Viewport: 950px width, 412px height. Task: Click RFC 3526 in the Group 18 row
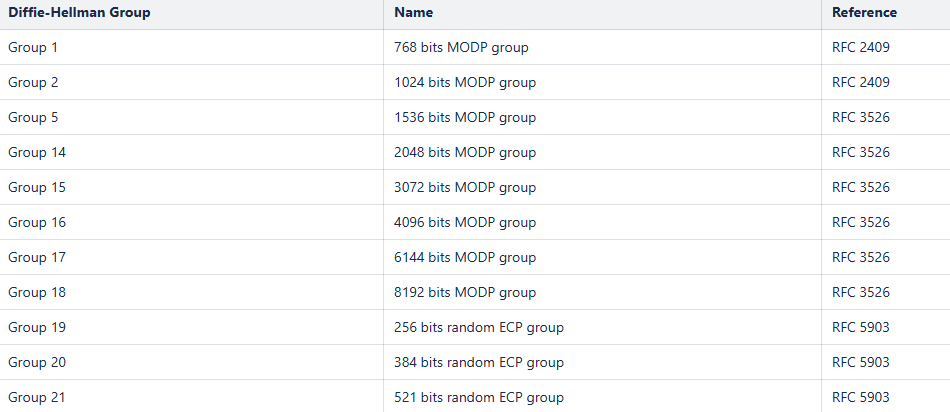[x=860, y=292]
